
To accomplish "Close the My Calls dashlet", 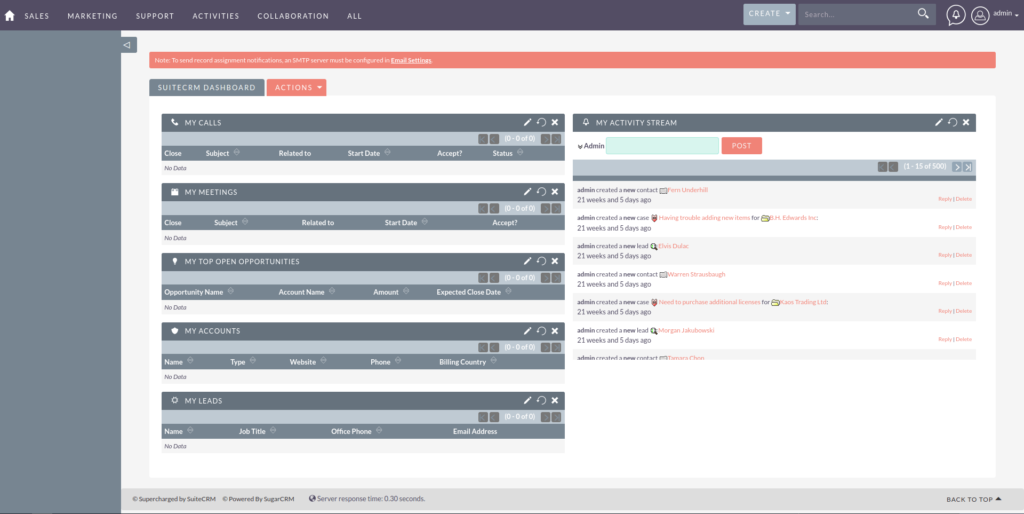I will (x=554, y=122).
